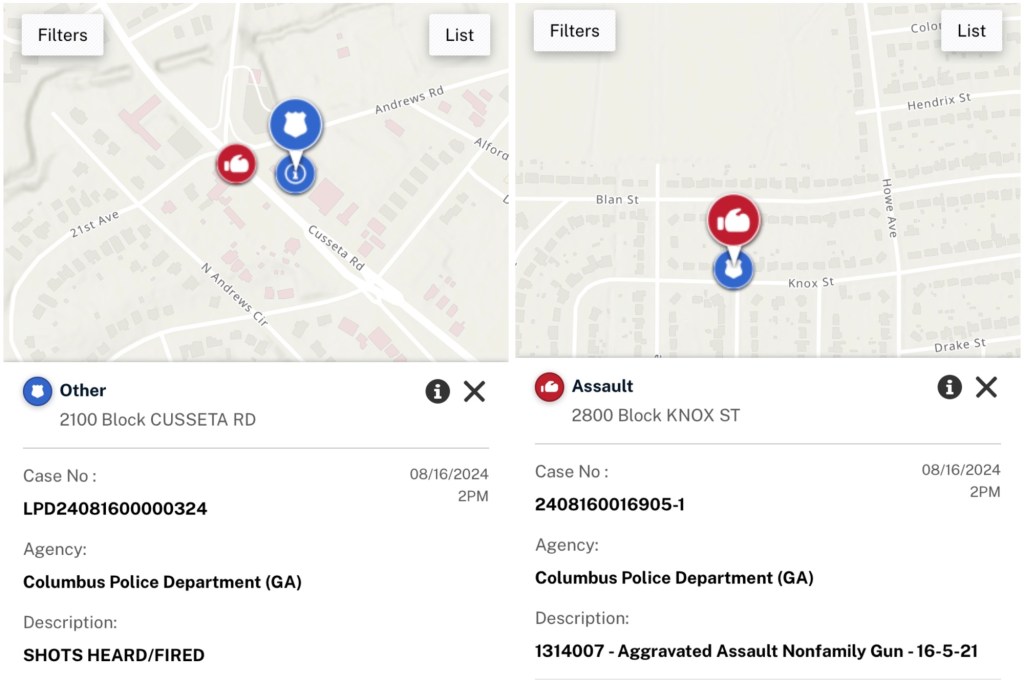1024x683 pixels.
Task: Click the N Andrews Cir map label
Action: coord(234,294)
